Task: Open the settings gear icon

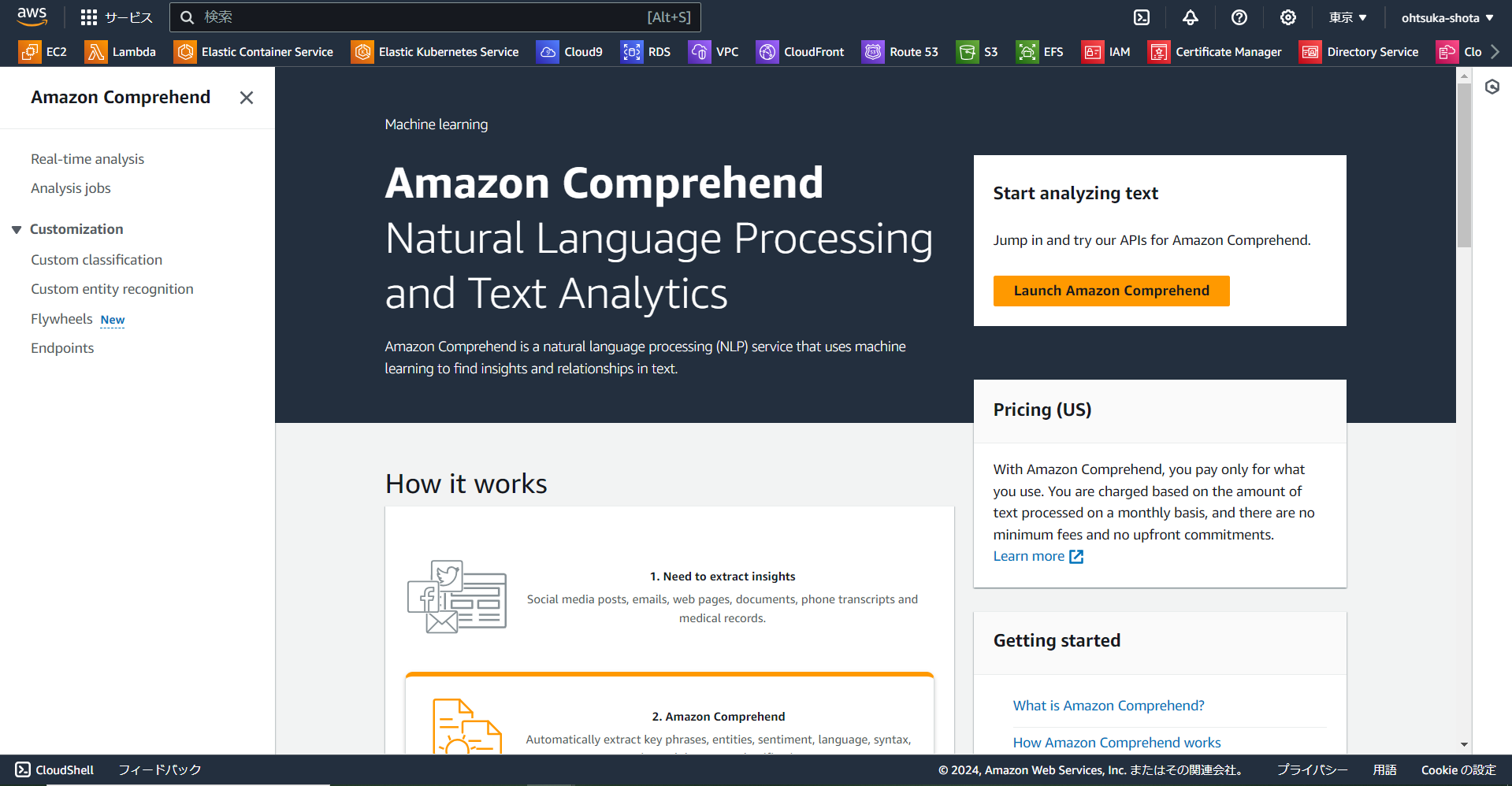Action: point(1288,17)
